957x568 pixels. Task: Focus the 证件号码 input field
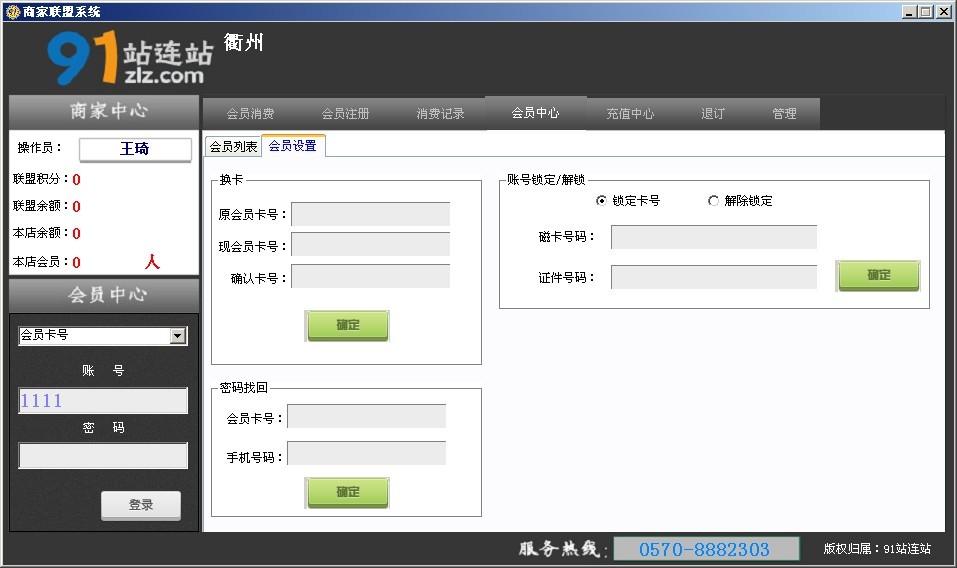(713, 277)
